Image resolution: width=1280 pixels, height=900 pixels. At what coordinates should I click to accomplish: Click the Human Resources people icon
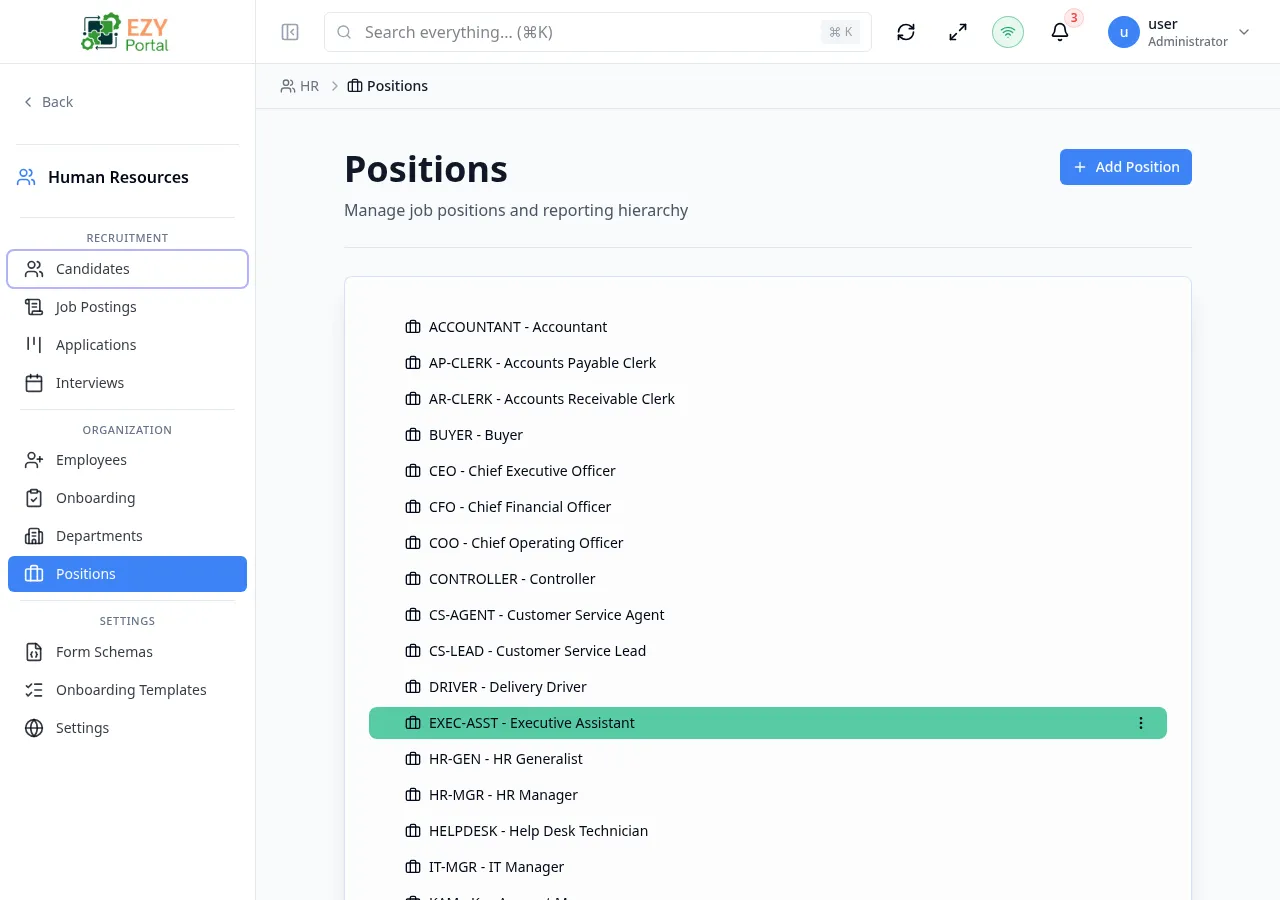pos(26,177)
